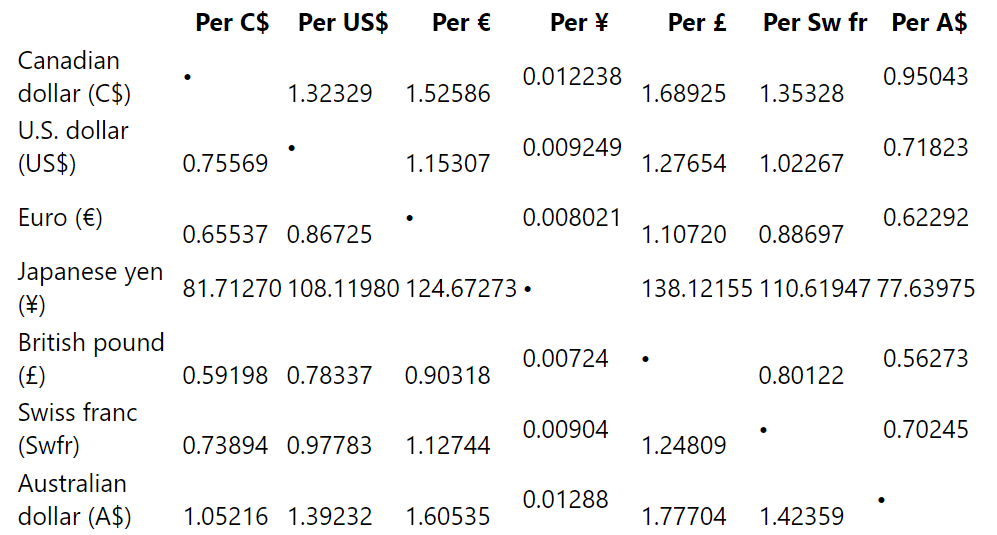Click the 138.12155 yen per pound value
The width and height of the screenshot is (997, 535).
[697, 289]
